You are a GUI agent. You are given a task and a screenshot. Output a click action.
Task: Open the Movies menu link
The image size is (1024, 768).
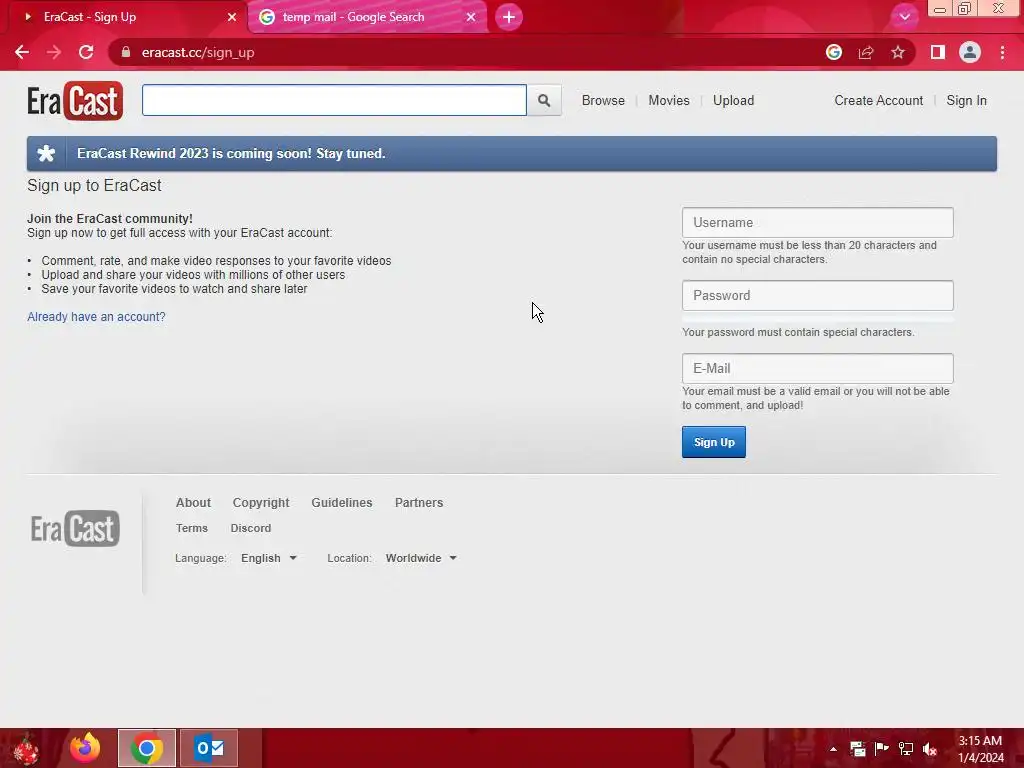tap(669, 101)
